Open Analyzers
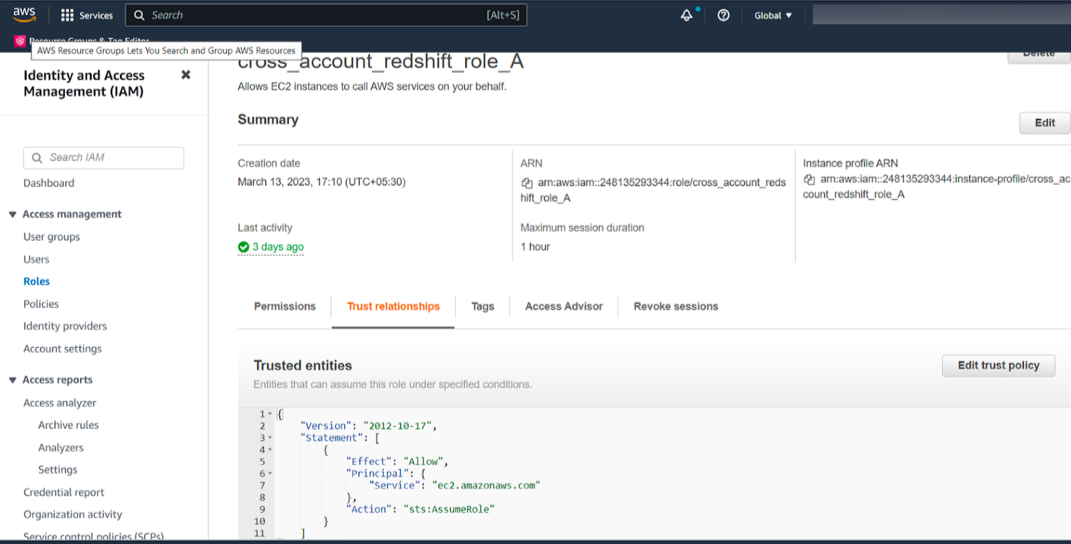This screenshot has width=1071, height=544. pyautogui.click(x=61, y=448)
